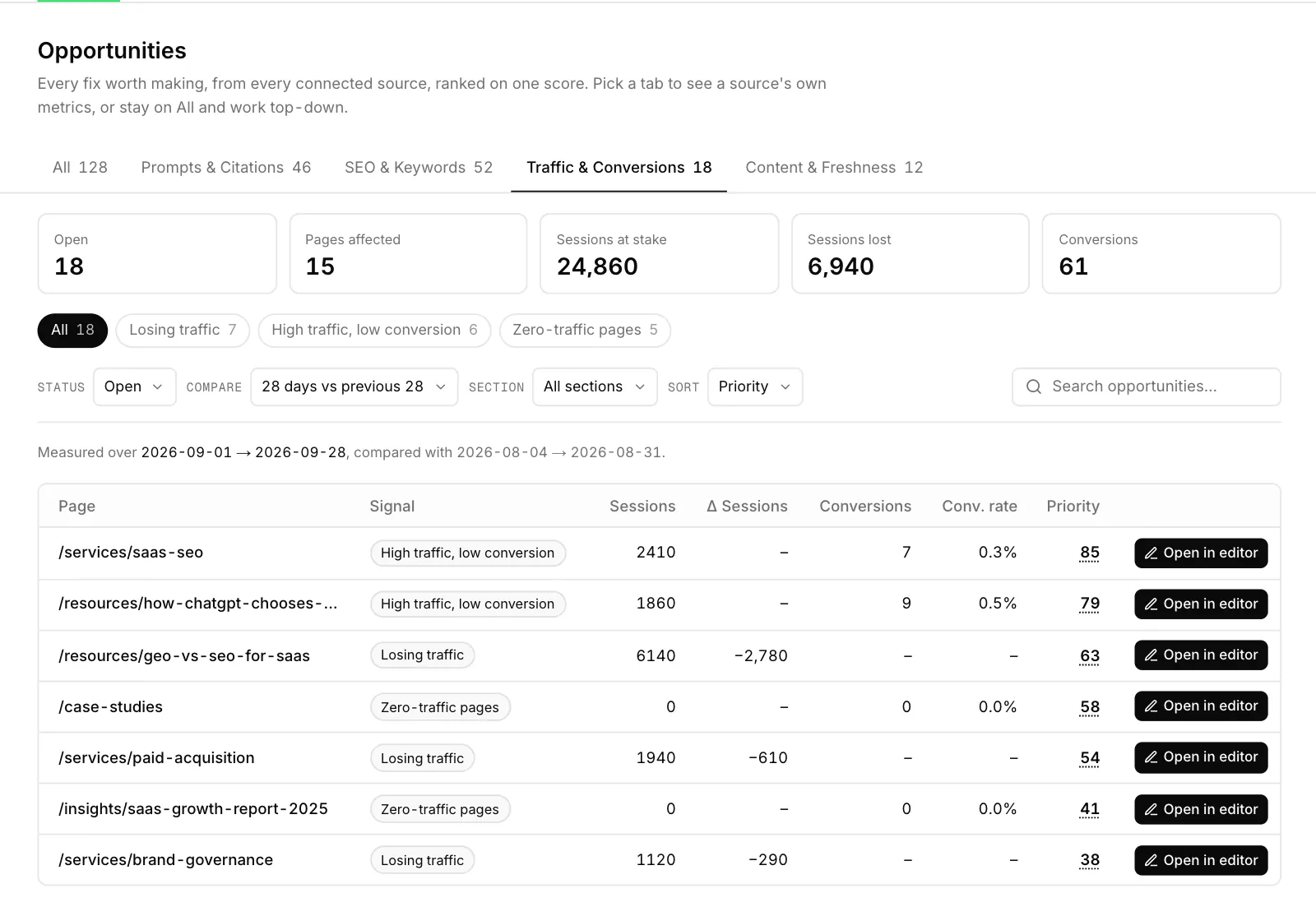
Task: Filter by High traffic, low conversion chip
Action: coord(374,330)
